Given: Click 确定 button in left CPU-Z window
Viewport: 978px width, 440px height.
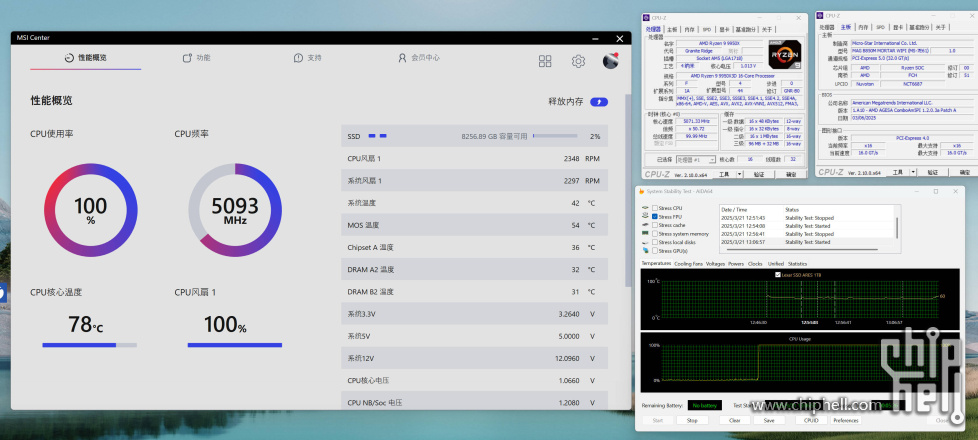Looking at the screenshot, I should (x=791, y=174).
